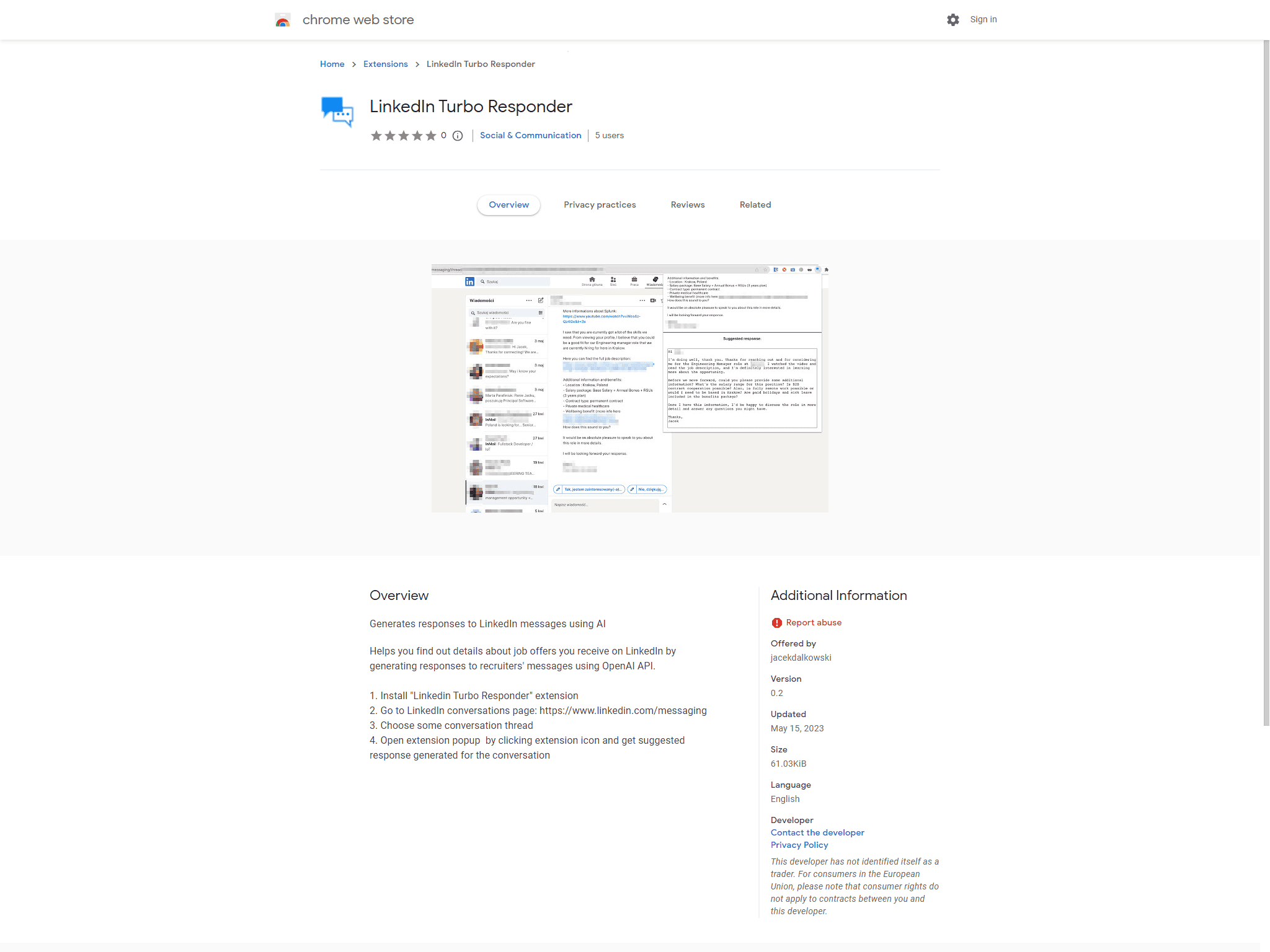Click 'Generates responses to LinkedIn messages using AI'
Screen dimensions: 1270x952
(x=487, y=624)
